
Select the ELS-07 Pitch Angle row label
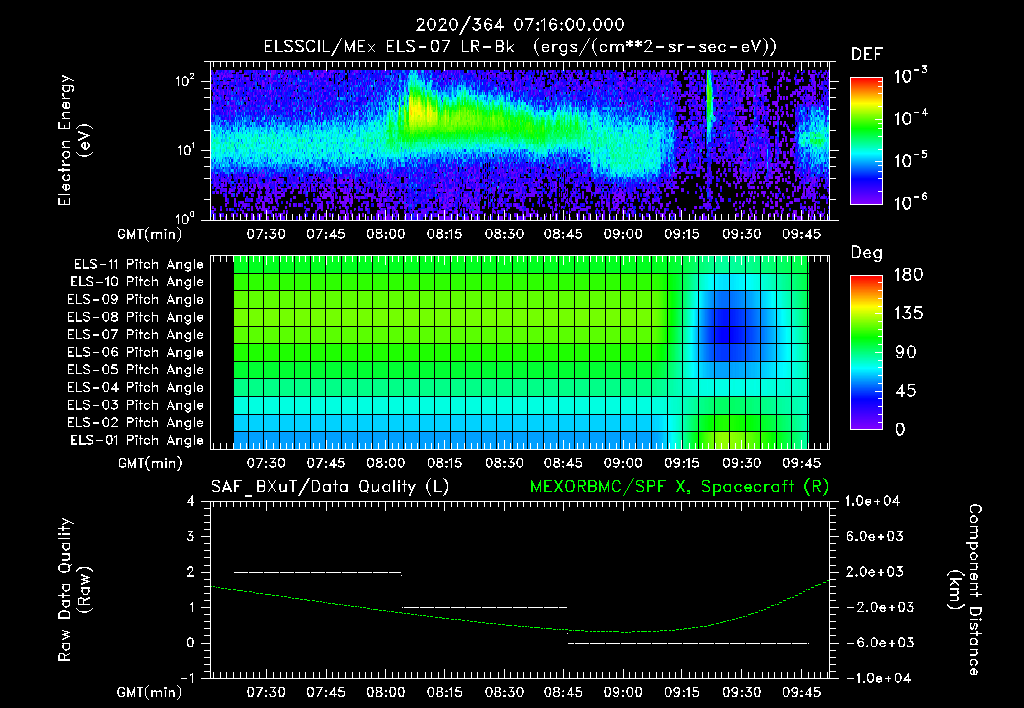[x=136, y=334]
